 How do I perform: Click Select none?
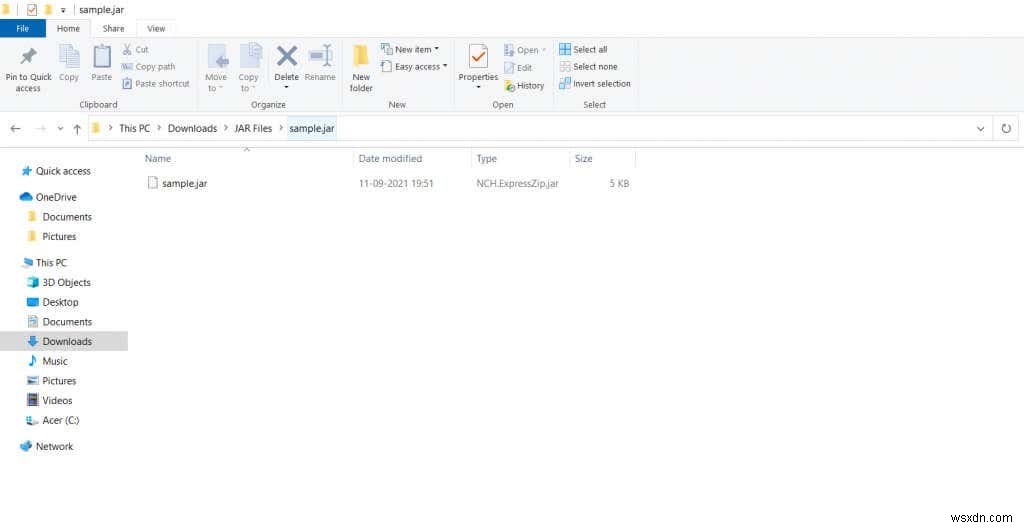(588, 67)
